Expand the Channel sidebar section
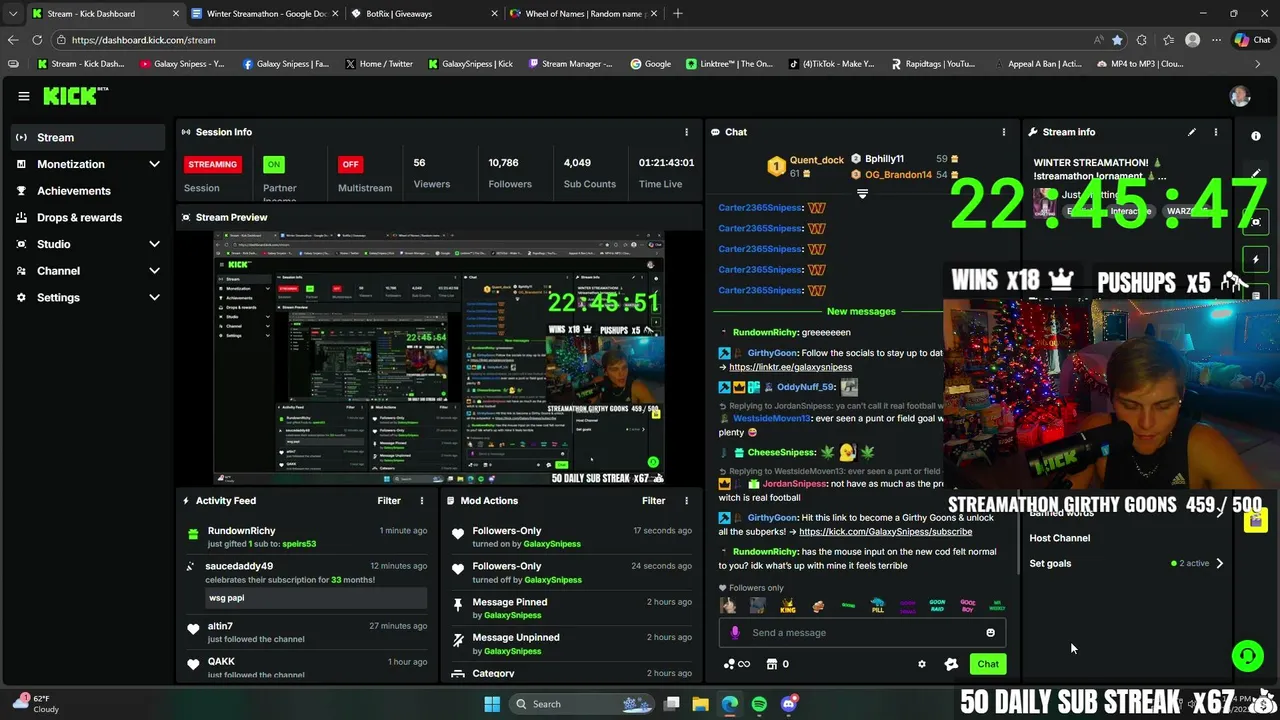 click(154, 271)
